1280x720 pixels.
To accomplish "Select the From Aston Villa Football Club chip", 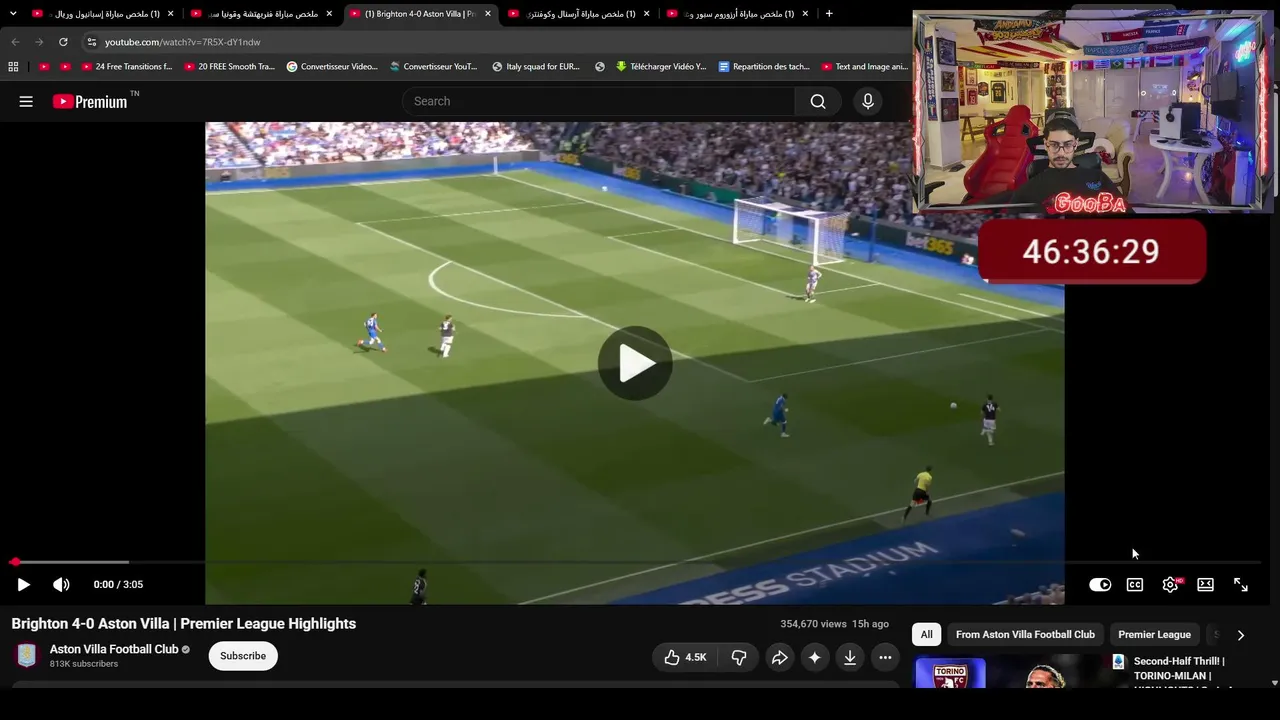I will click(1025, 635).
